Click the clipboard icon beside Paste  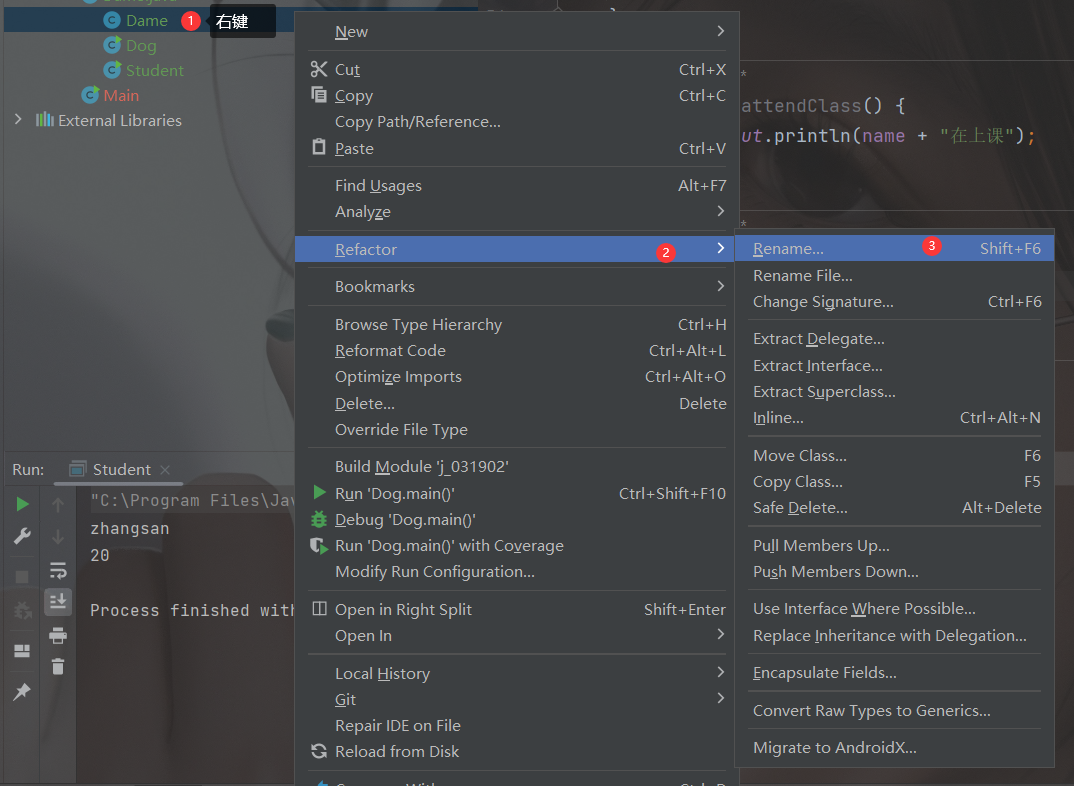click(319, 147)
